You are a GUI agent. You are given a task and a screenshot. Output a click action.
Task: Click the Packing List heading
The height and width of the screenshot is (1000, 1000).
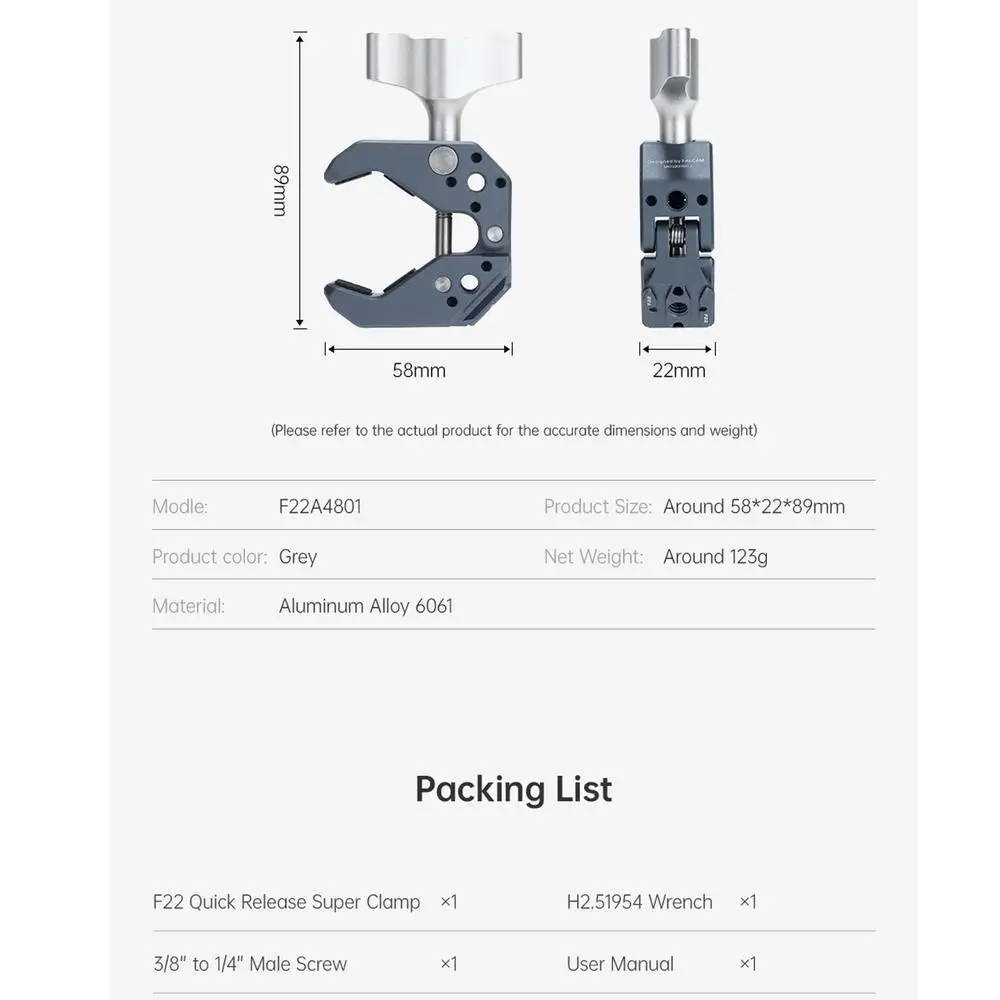[514, 789]
